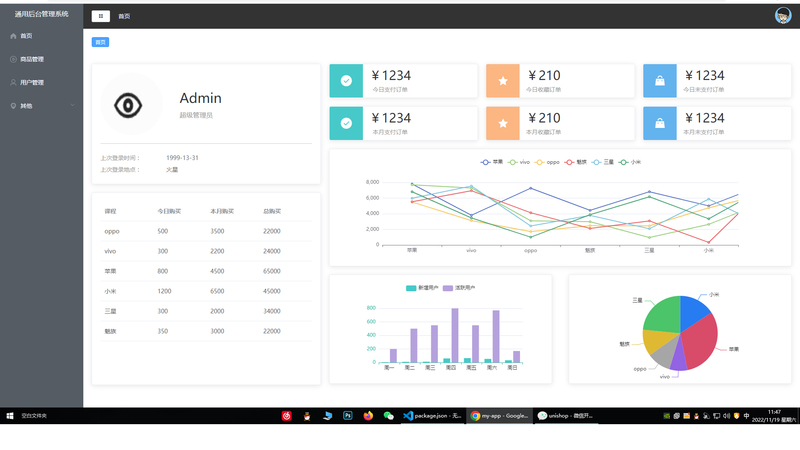Click the star icon for 今日收藏订单
This screenshot has width=800, height=450.
pyautogui.click(x=503, y=81)
